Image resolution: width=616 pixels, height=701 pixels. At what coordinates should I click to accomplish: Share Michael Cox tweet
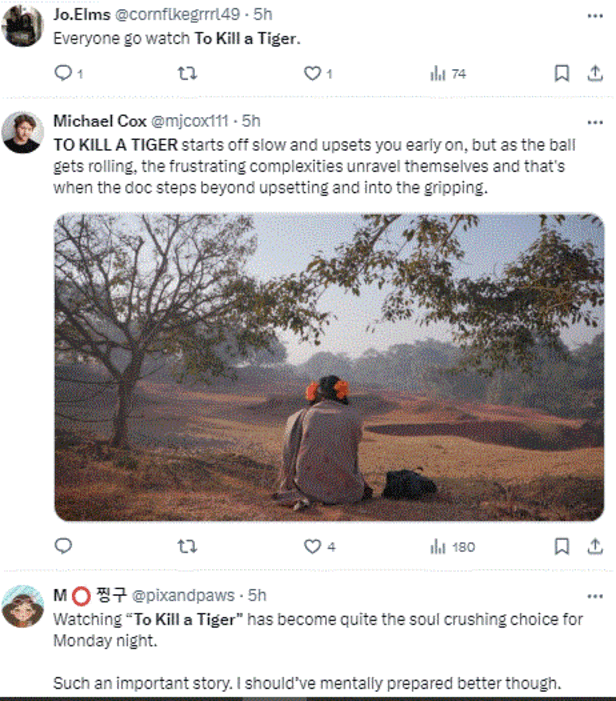tap(595, 546)
